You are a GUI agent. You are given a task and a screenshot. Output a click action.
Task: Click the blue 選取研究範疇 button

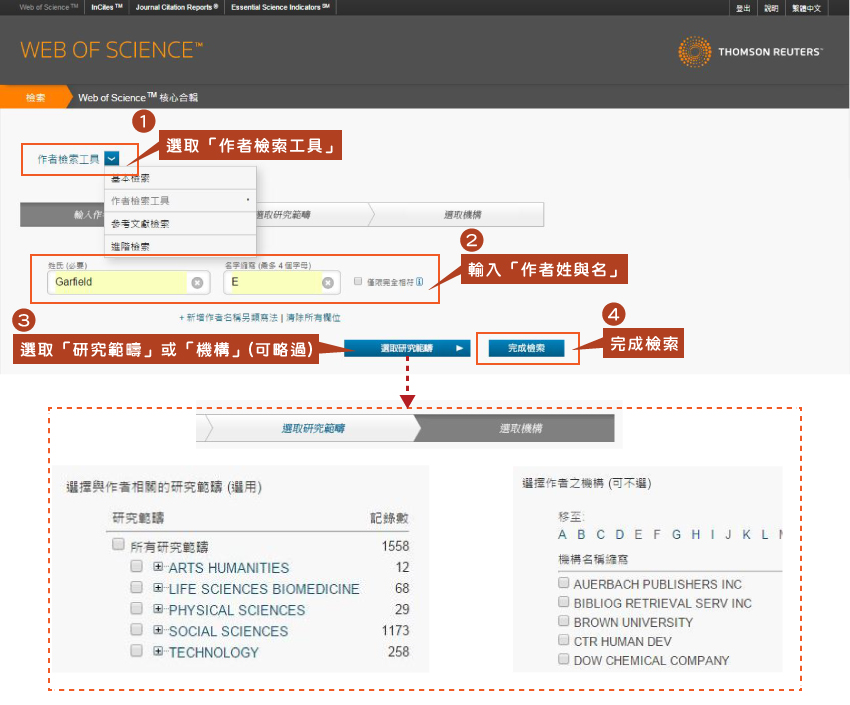pos(407,348)
